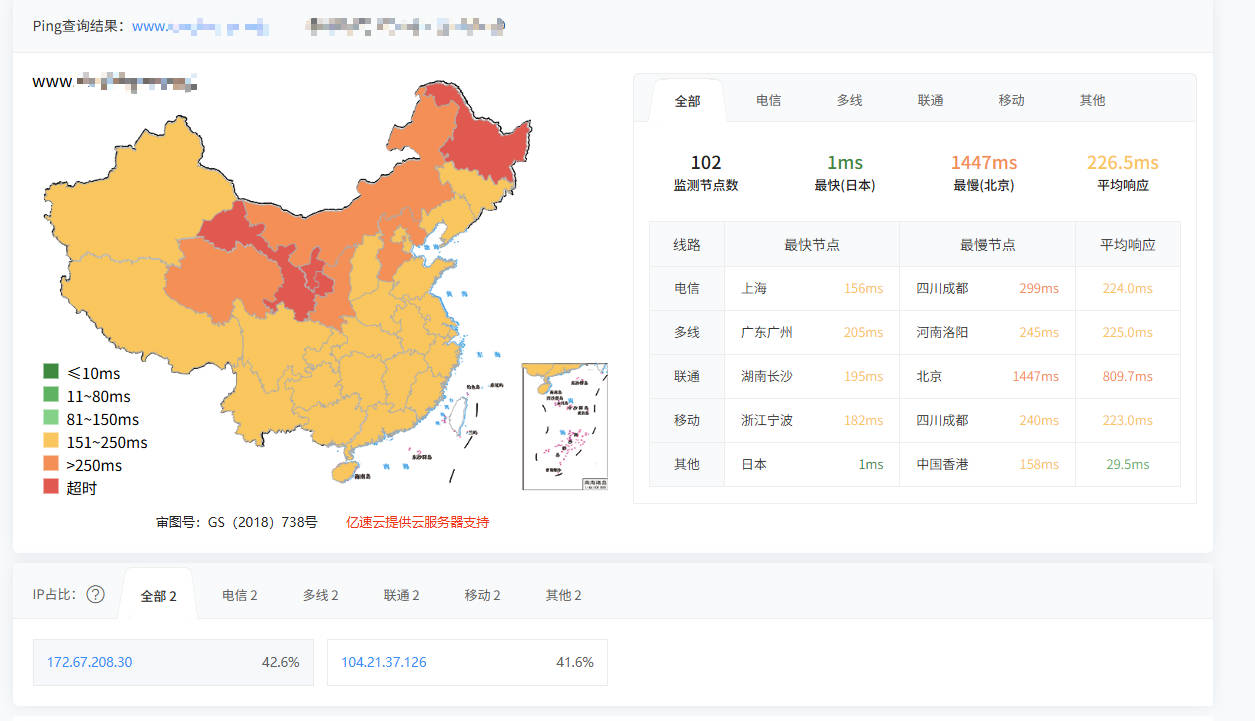Click the green 11~80ms legend swatch
Viewport: 1255px width, 721px height.
coord(50,395)
